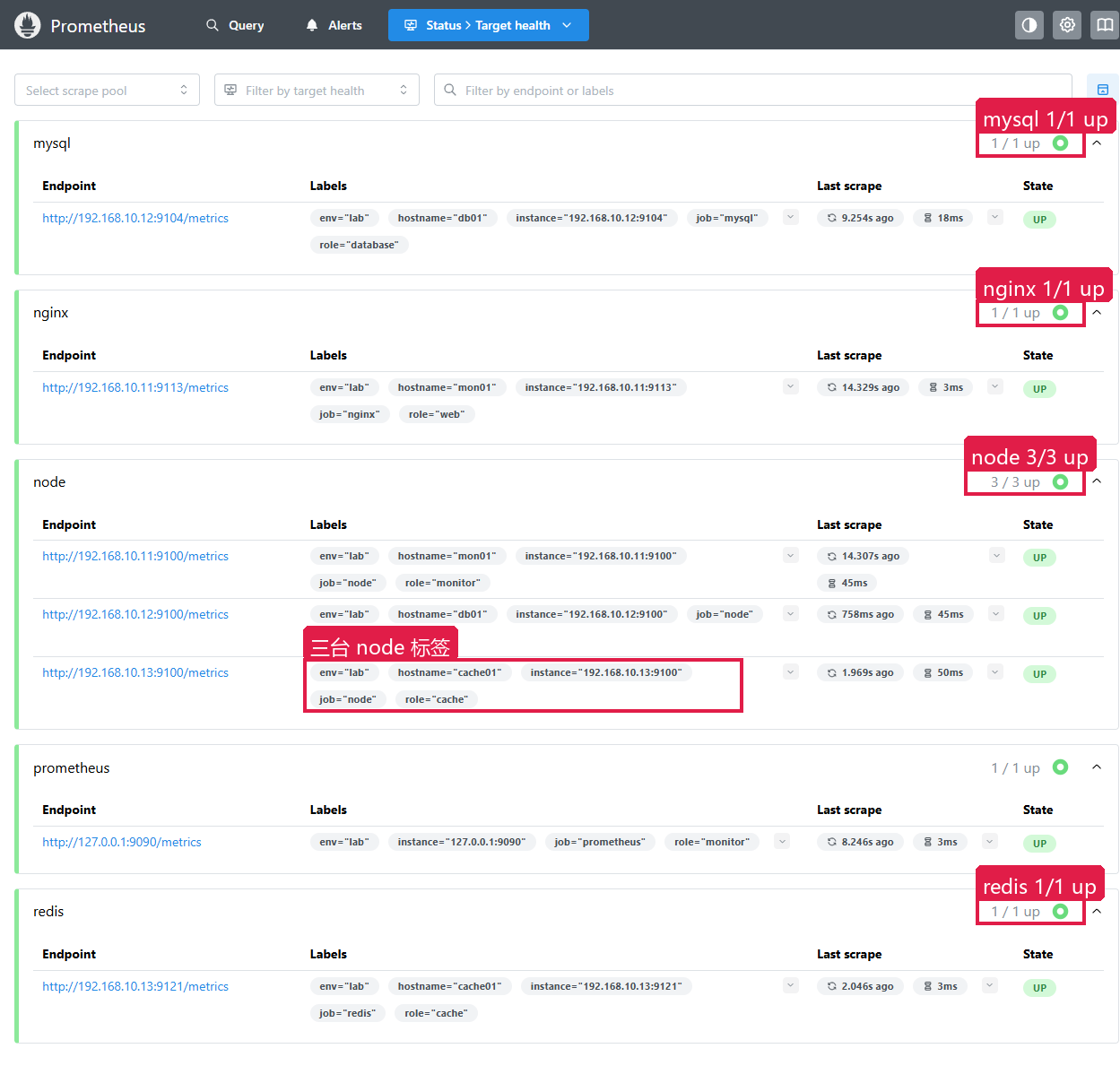1120x1083 pixels.
Task: Click the UP state badge in the prometheus row
Action: click(x=1039, y=844)
